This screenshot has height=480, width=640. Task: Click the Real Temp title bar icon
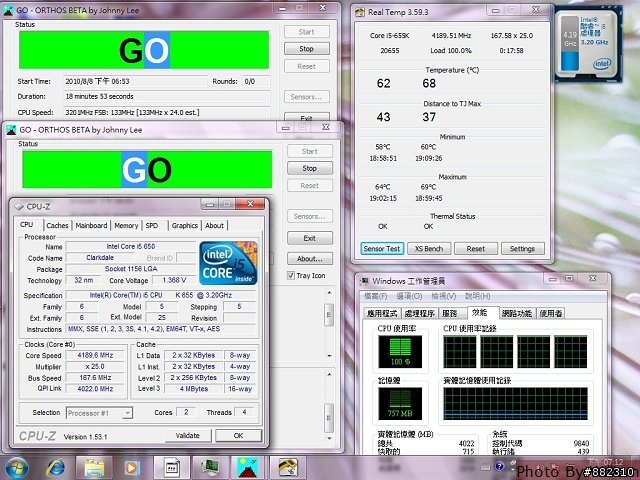360,12
